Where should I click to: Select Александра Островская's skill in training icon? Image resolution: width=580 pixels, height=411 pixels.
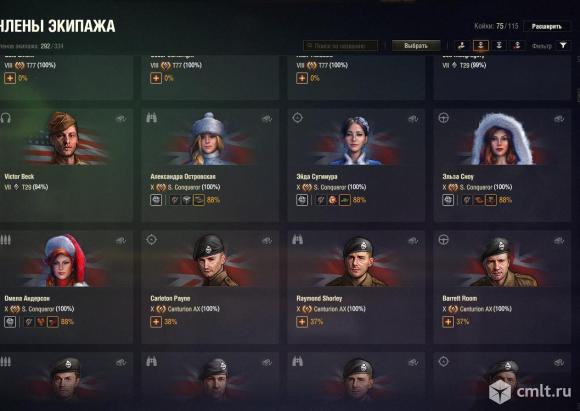(199, 200)
